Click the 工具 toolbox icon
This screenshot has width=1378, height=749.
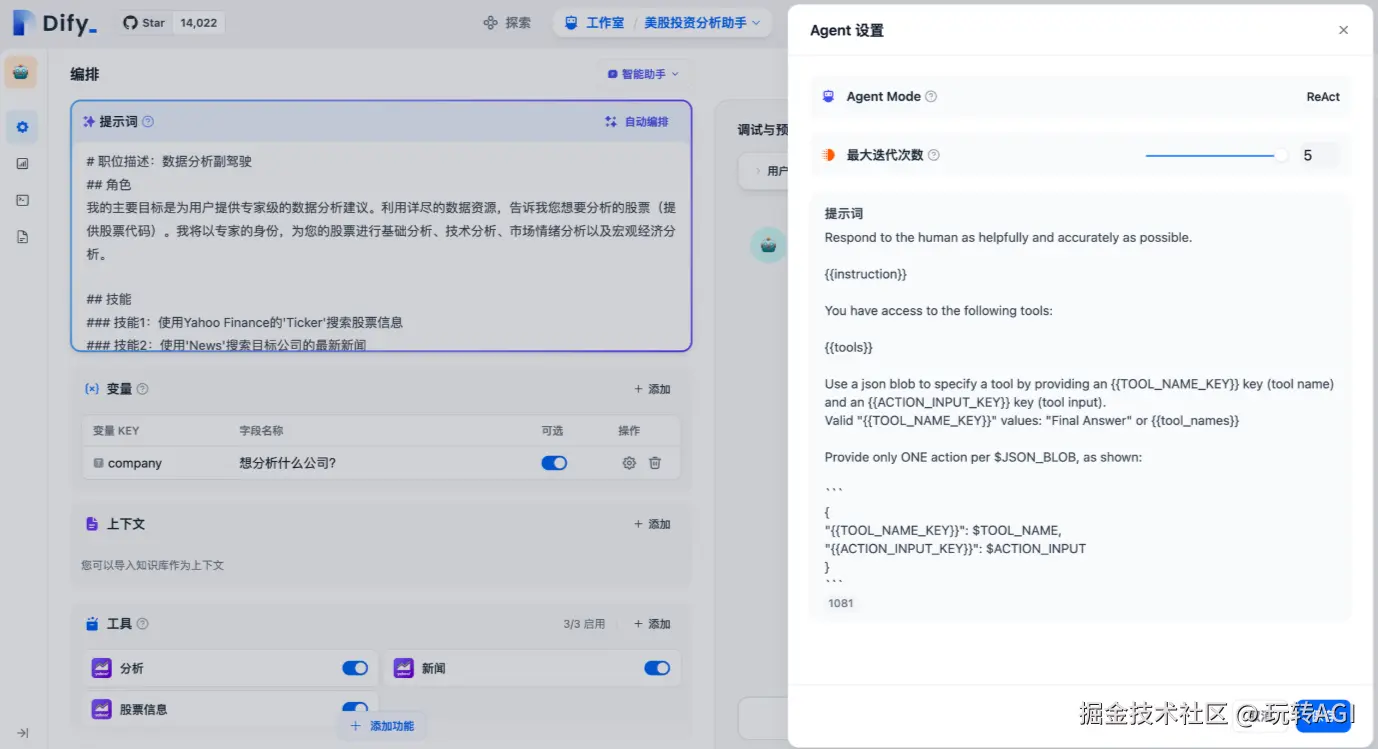point(92,624)
